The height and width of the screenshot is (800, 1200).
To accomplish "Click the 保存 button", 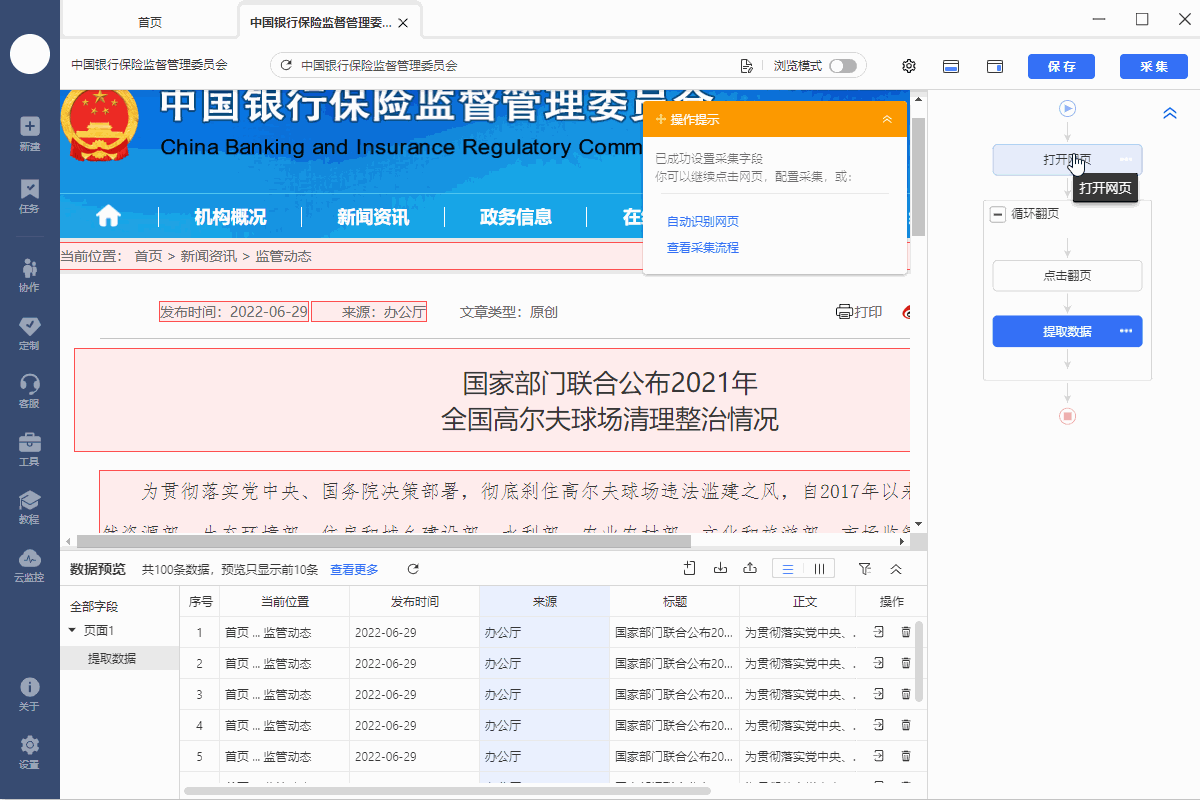I will 1062,66.
